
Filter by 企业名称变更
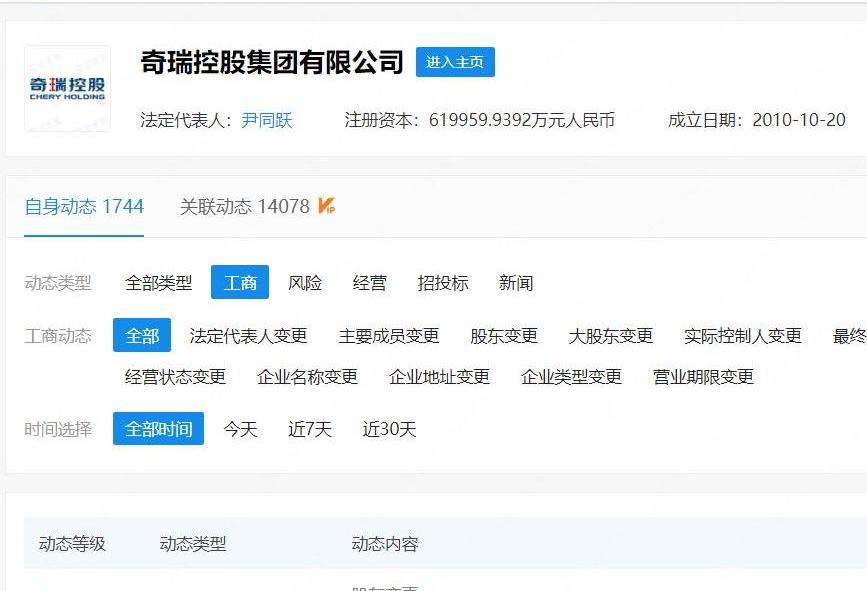(x=307, y=376)
